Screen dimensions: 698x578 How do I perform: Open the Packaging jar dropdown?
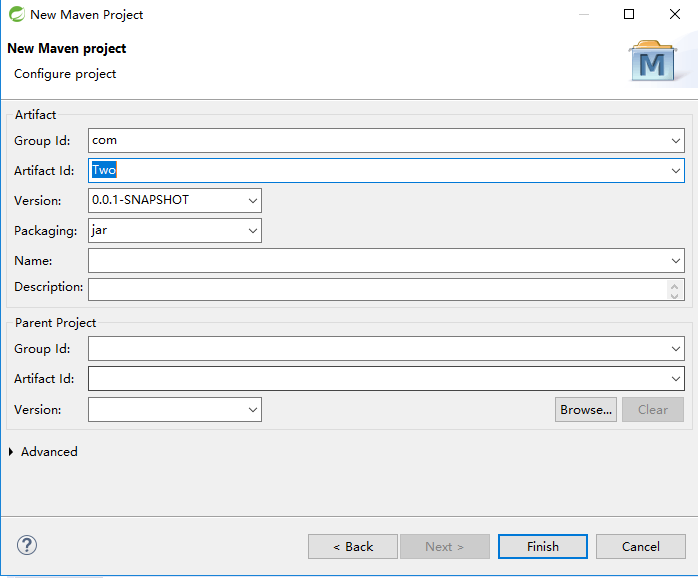252,231
